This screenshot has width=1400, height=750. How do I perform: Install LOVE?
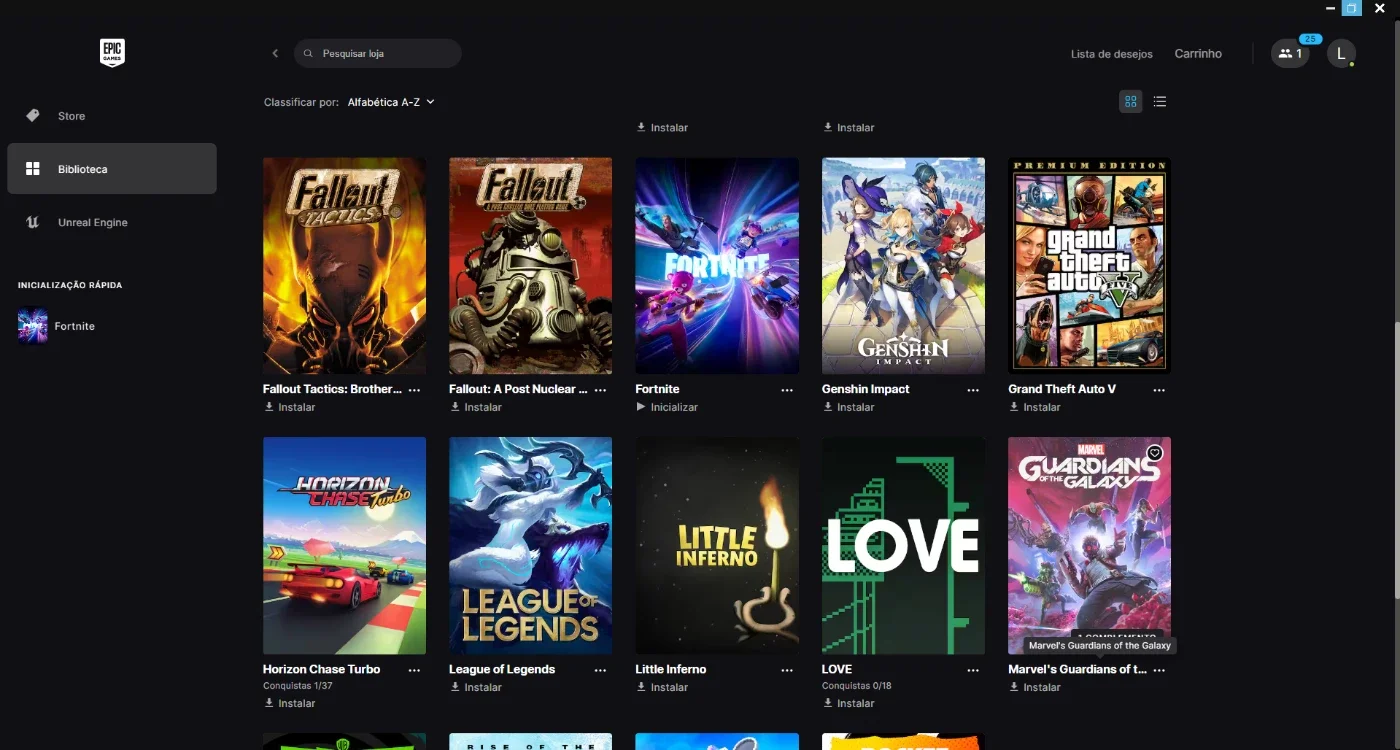(848, 703)
